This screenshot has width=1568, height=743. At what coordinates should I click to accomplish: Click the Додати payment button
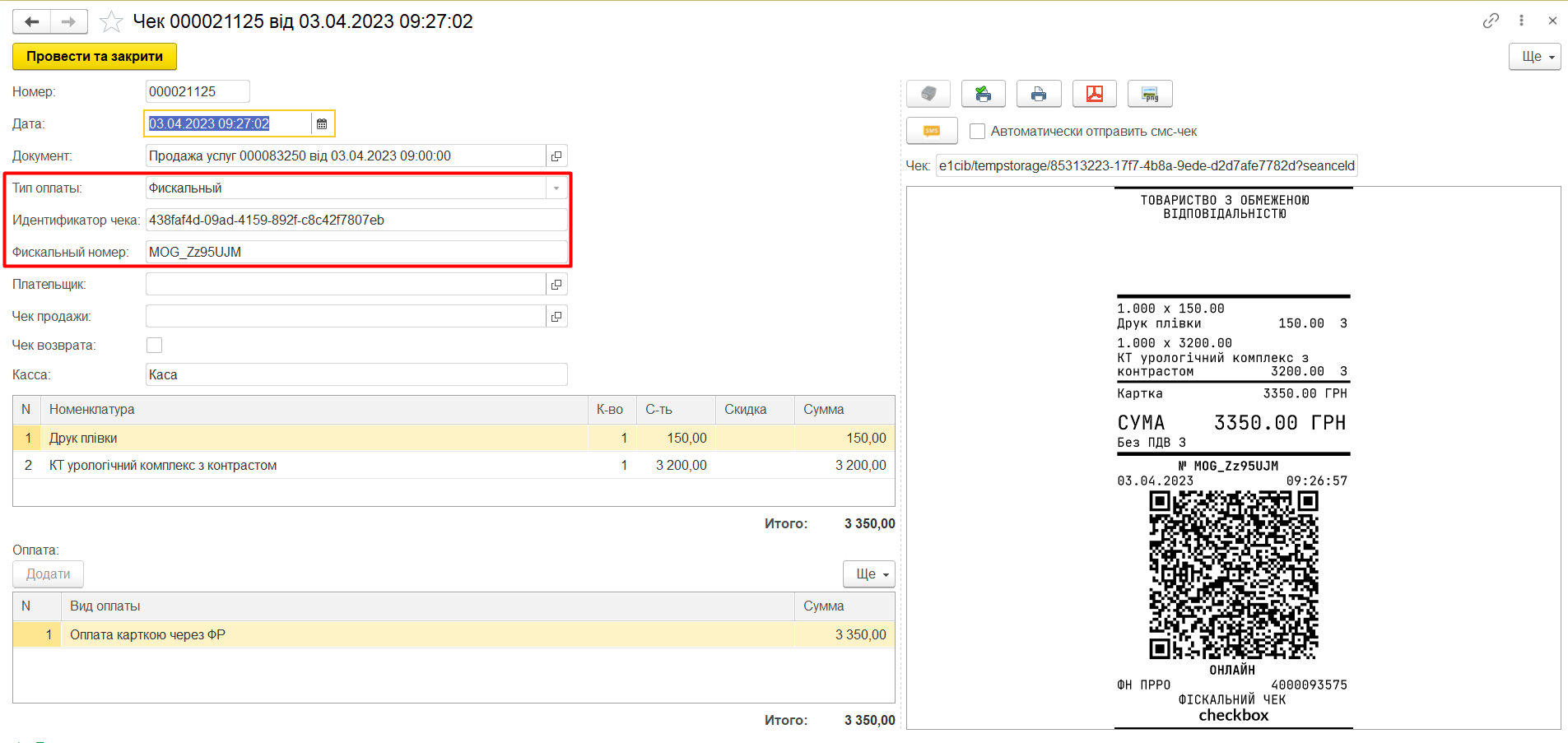point(48,574)
